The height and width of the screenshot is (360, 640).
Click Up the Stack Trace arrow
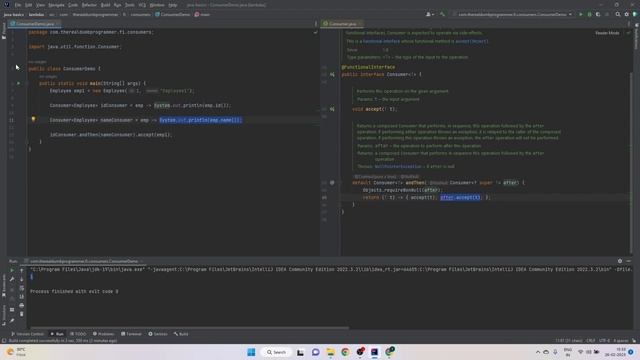(22, 270)
